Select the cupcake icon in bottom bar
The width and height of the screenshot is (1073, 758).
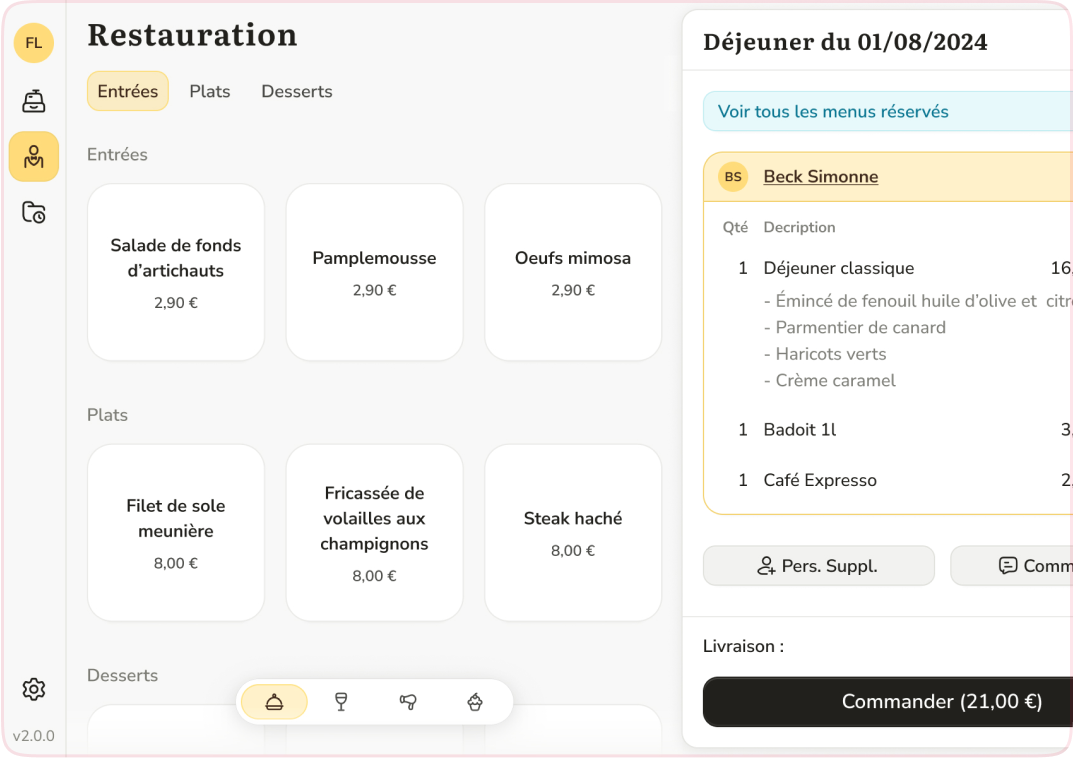pyautogui.click(x=475, y=702)
